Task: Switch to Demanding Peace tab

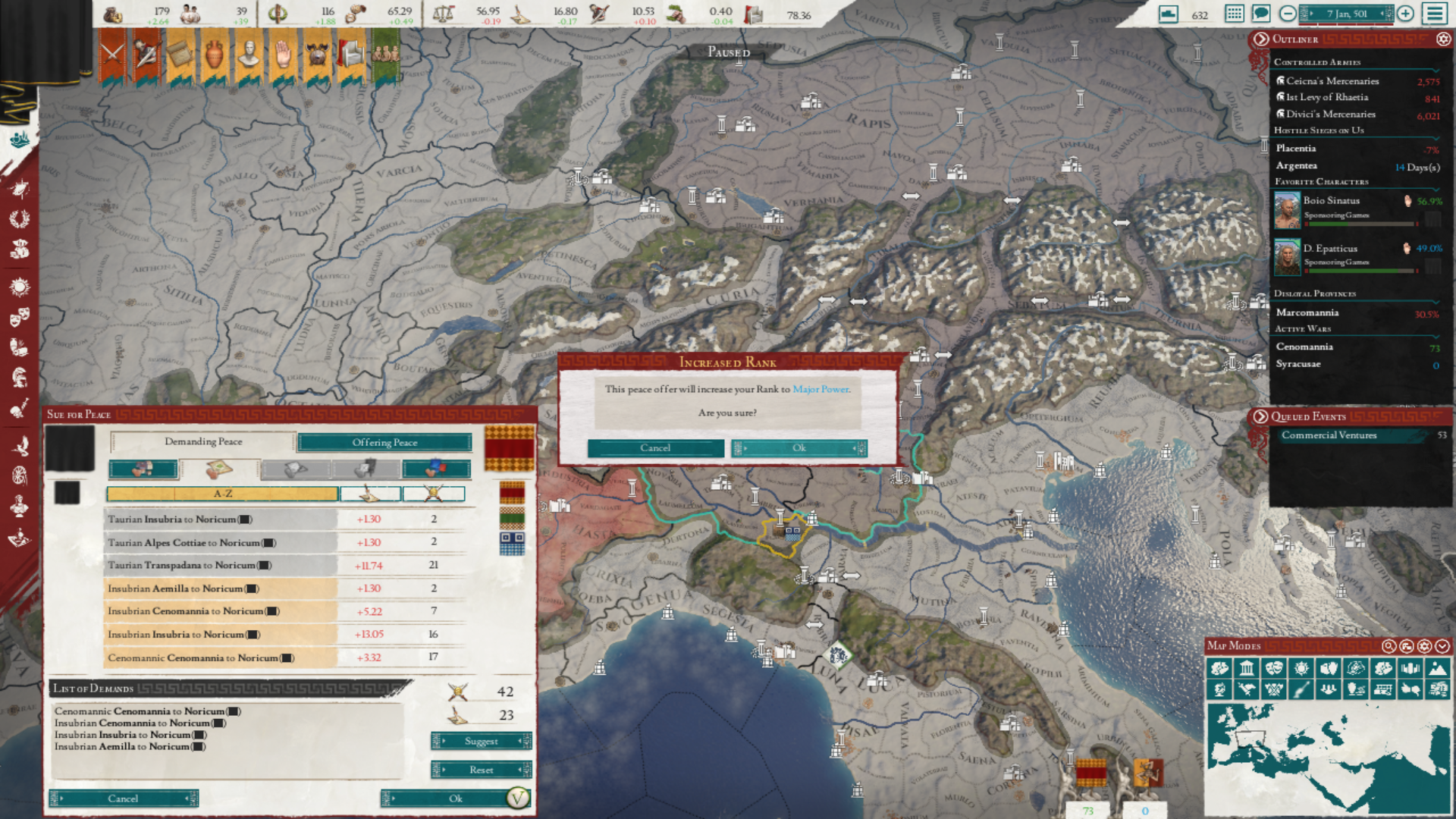Action: coord(203,441)
